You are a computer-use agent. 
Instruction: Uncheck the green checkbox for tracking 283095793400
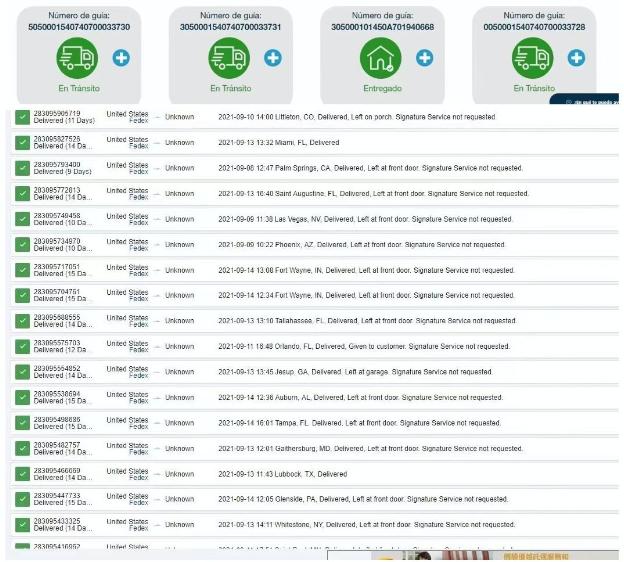pyautogui.click(x=22, y=168)
